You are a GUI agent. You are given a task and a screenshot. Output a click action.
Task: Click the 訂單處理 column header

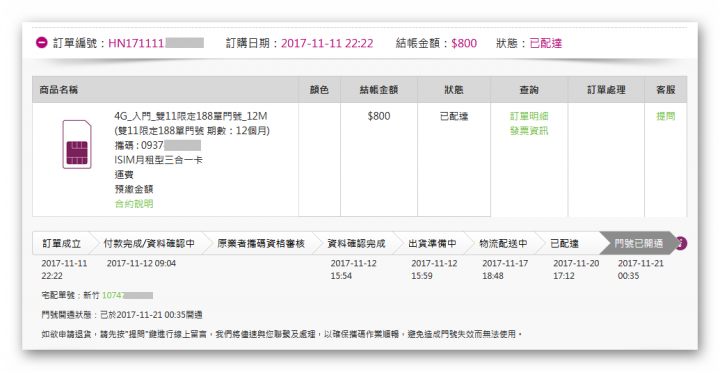pyautogui.click(x=606, y=90)
